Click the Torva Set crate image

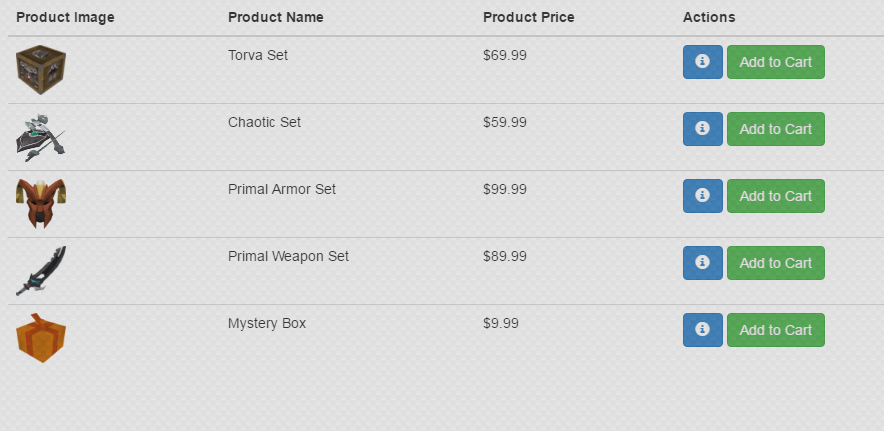pos(41,69)
